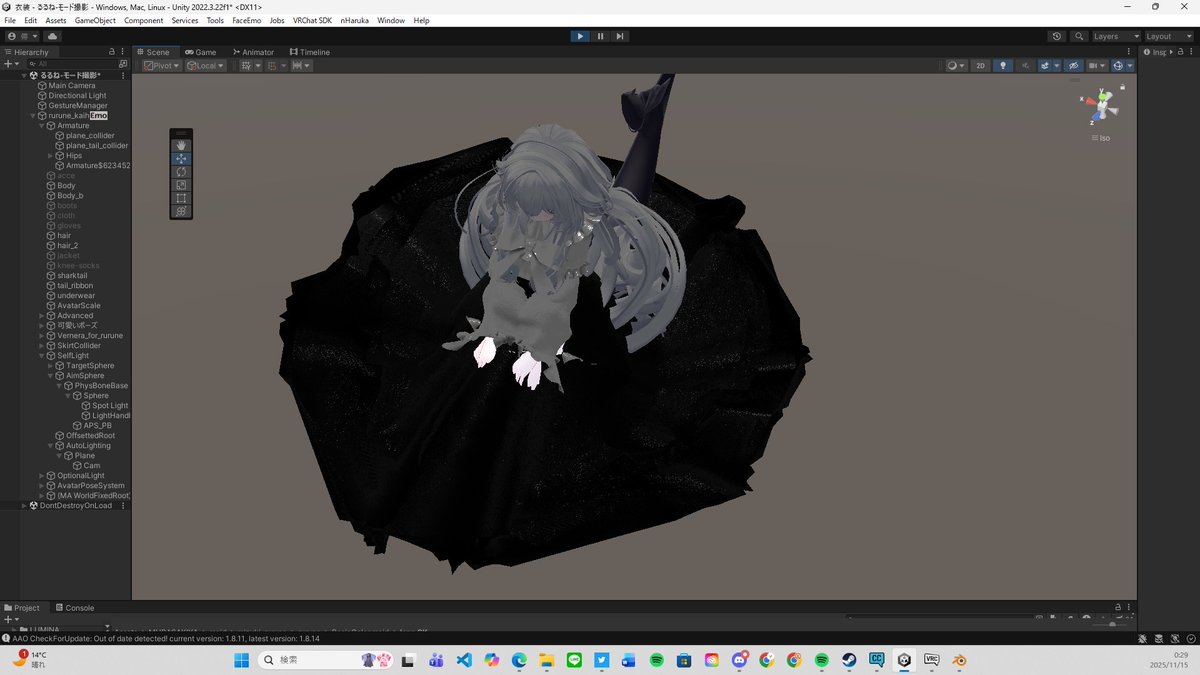1200x675 pixels.
Task: Expand the DontDestroyOnLoad scene
Action: pos(24,505)
